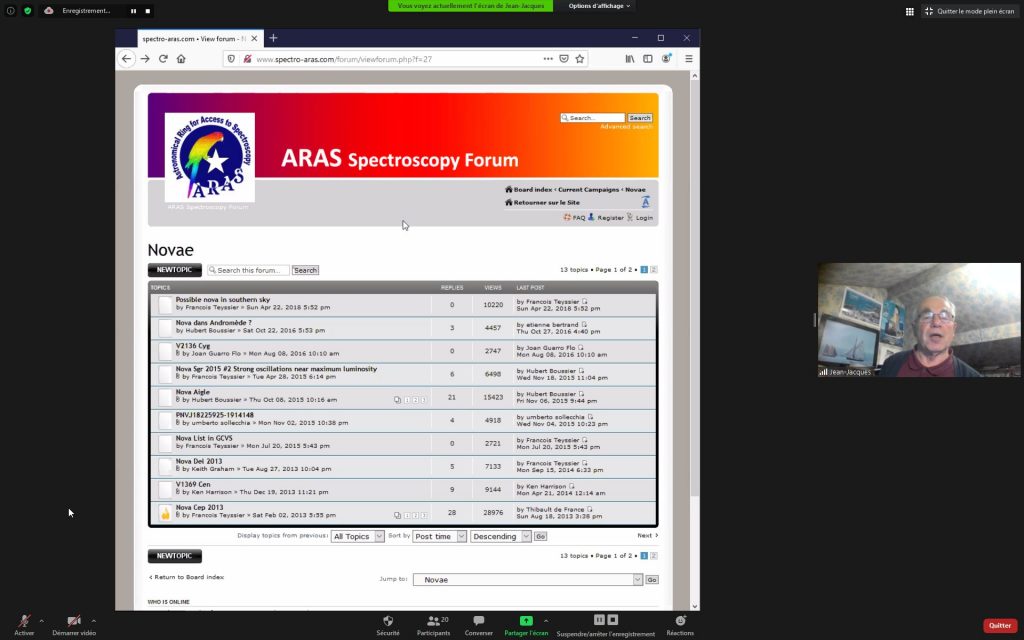Turn on camera with Démarrer vidéo

pyautogui.click(x=74, y=625)
